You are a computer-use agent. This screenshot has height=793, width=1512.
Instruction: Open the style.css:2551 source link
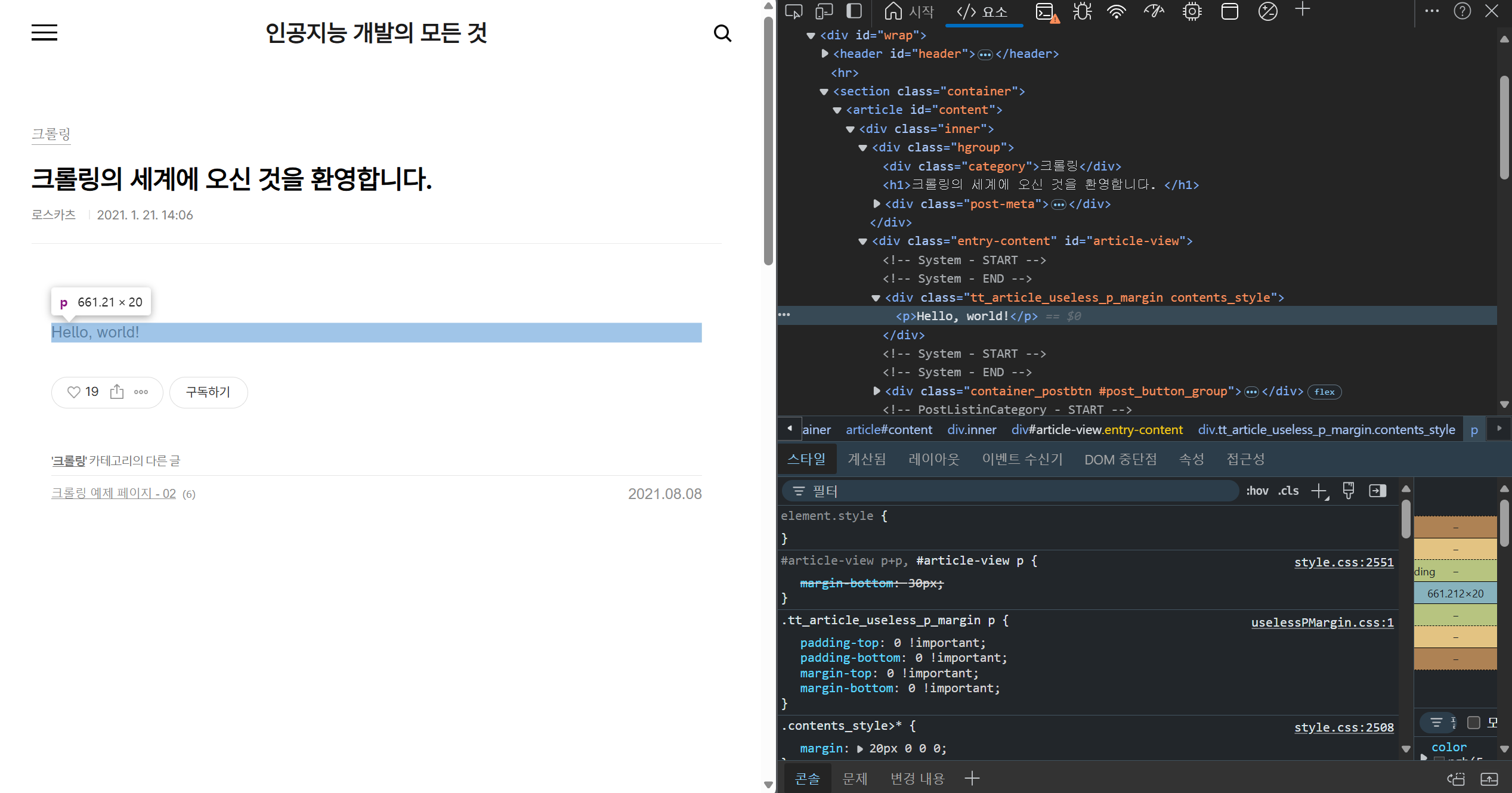1343,562
